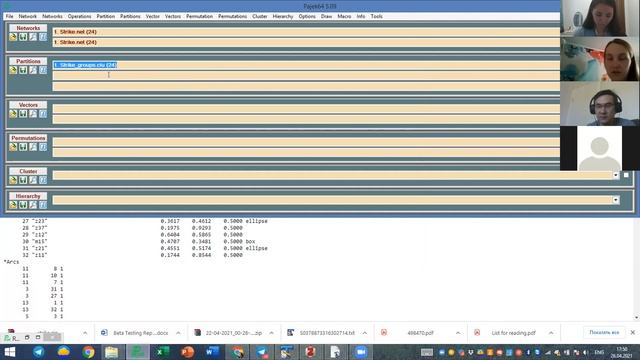
Task: Select the first Strike.net (24) network row
Action: pyautogui.click(x=306, y=32)
